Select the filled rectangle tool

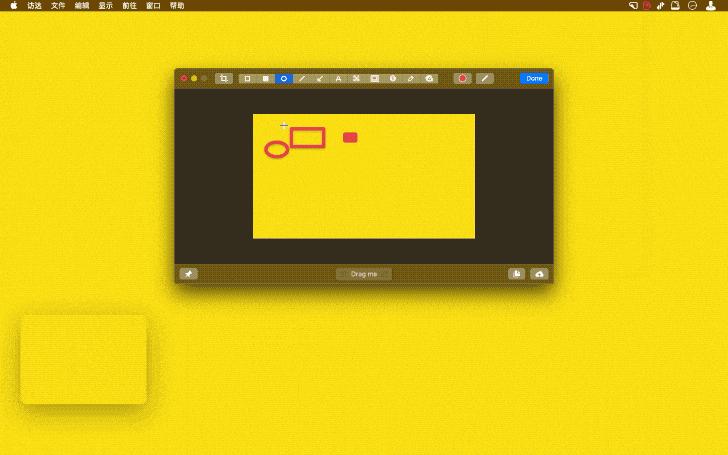(x=265, y=78)
